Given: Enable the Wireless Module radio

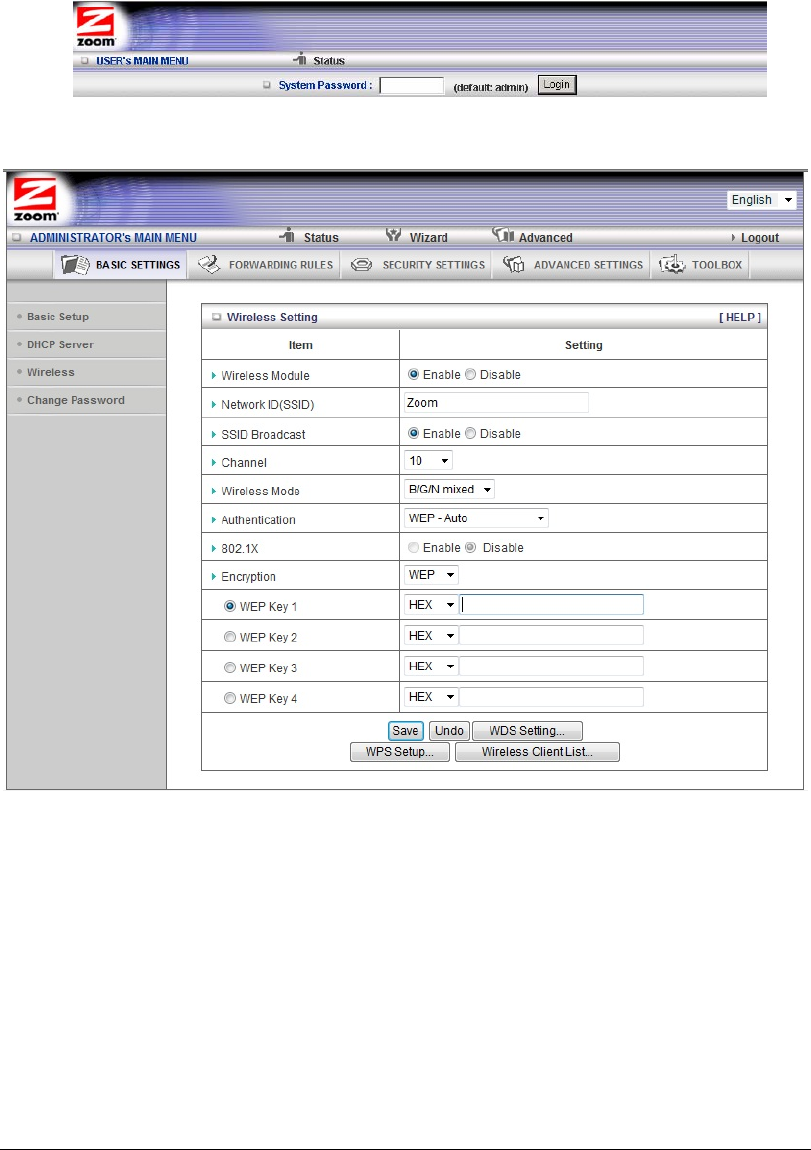Looking at the screenshot, I should [414, 375].
